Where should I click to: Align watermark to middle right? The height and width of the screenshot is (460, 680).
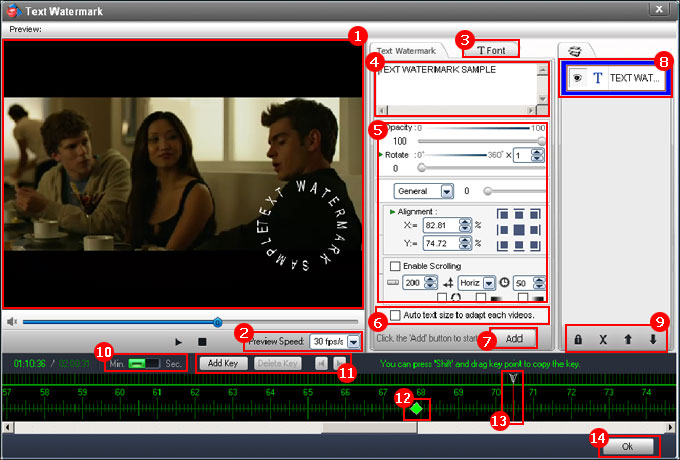pos(535,230)
